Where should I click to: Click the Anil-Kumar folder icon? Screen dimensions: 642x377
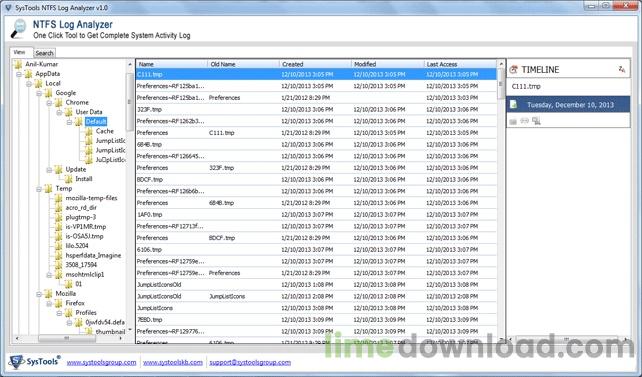click(18, 64)
